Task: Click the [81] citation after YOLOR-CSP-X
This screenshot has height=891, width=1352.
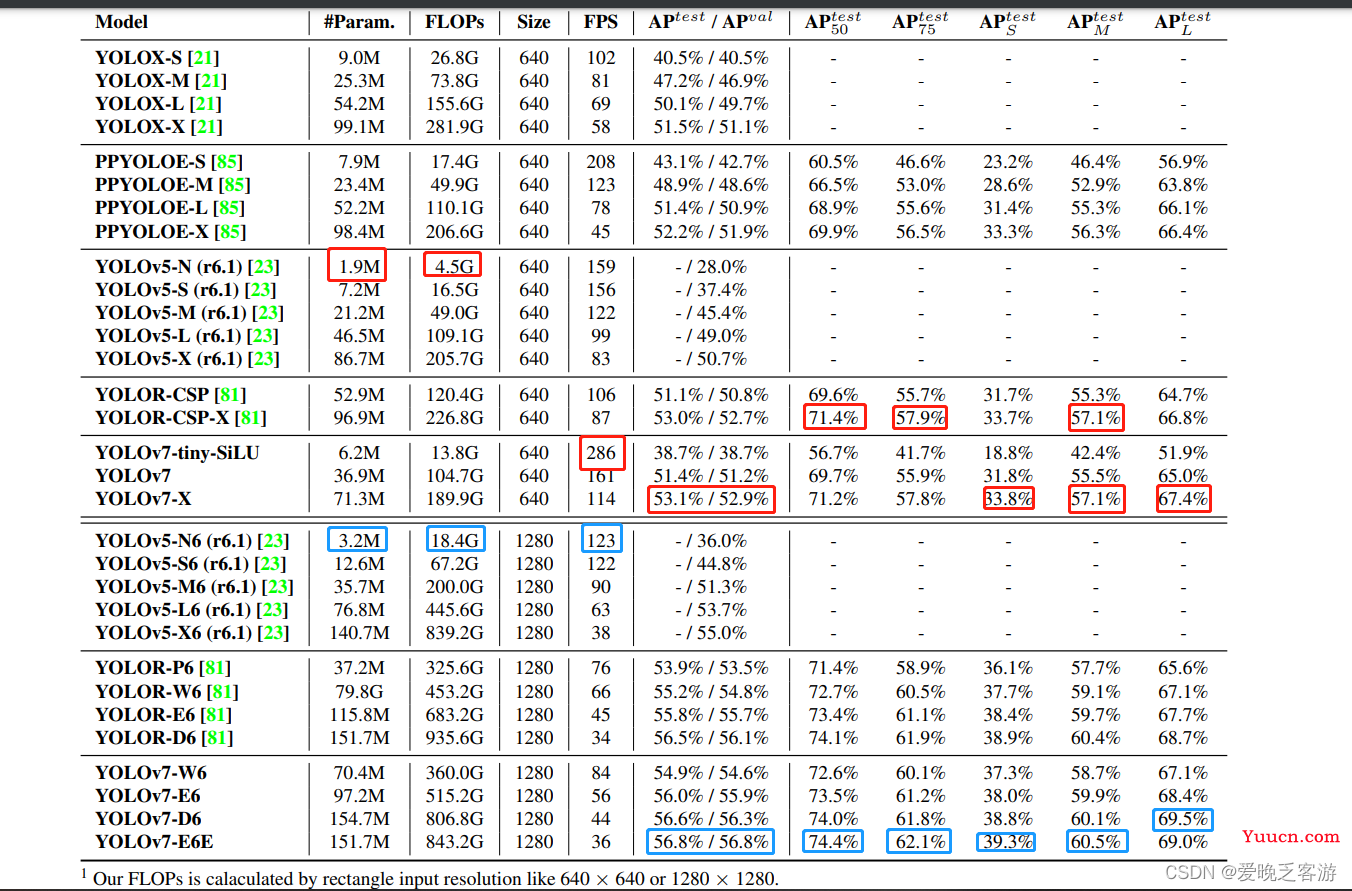Action: coord(251,418)
